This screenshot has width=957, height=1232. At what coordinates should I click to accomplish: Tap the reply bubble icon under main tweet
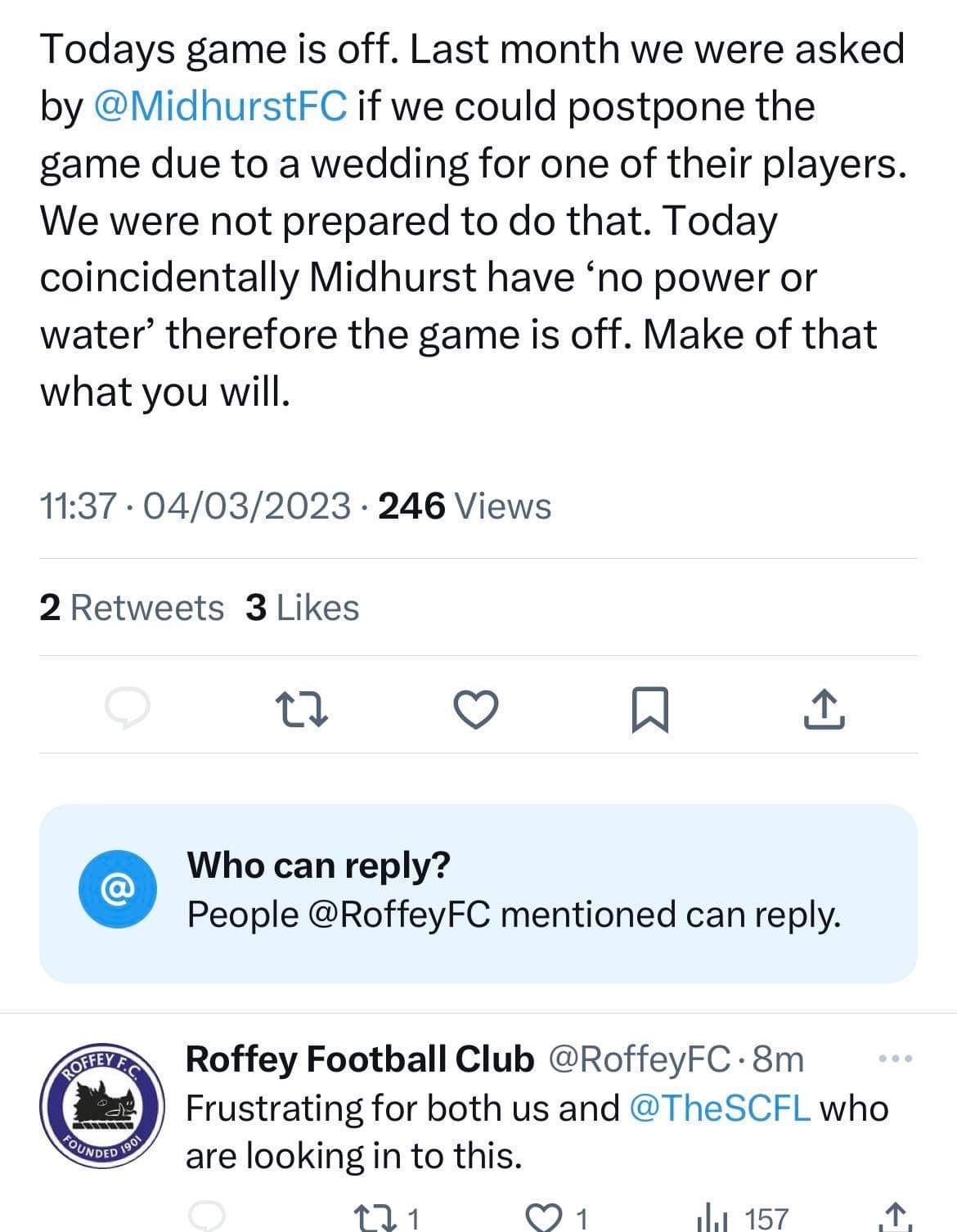(x=128, y=708)
